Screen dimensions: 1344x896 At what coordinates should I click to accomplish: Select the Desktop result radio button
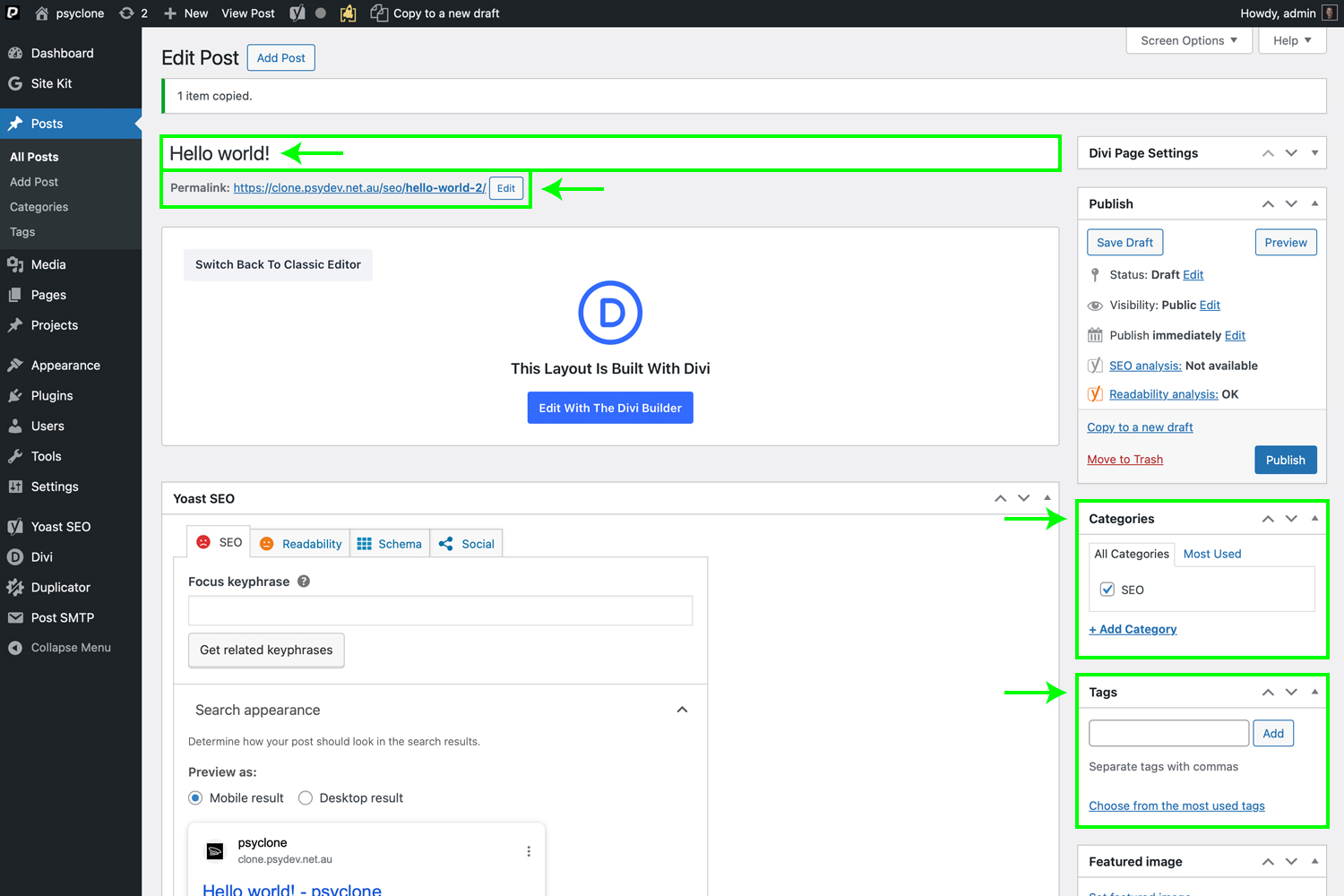coord(306,798)
